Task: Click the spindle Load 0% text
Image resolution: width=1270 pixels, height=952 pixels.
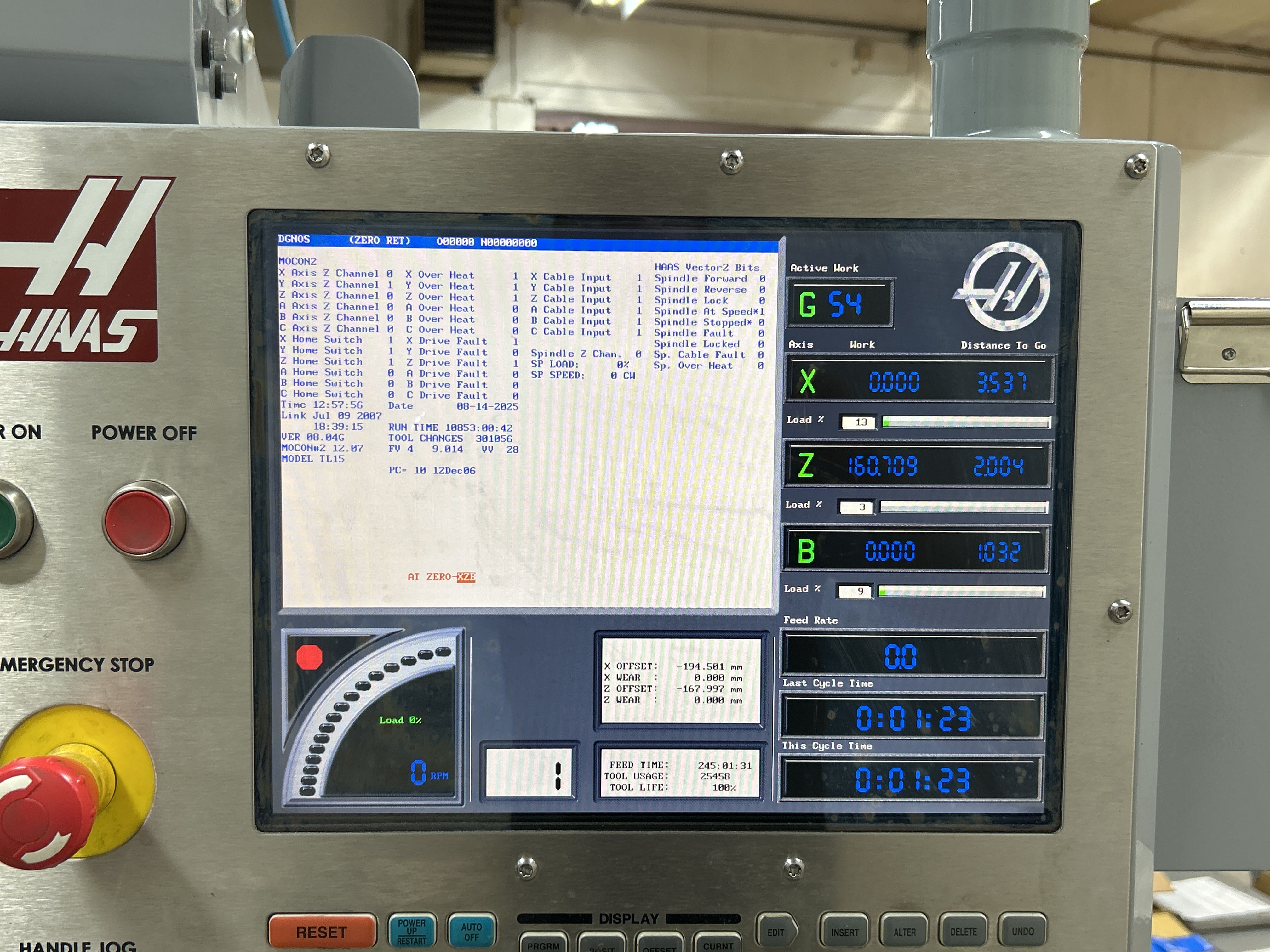Action: click(x=400, y=720)
